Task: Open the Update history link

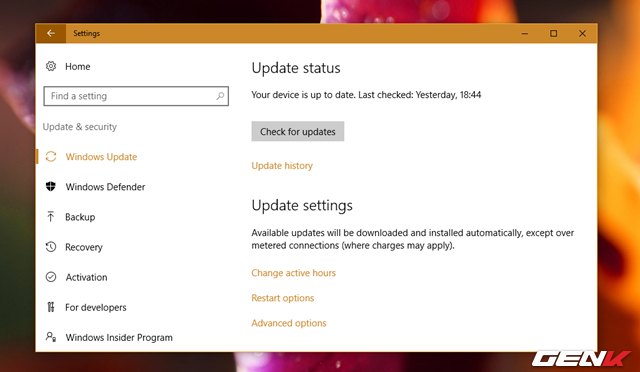Action: [282, 166]
